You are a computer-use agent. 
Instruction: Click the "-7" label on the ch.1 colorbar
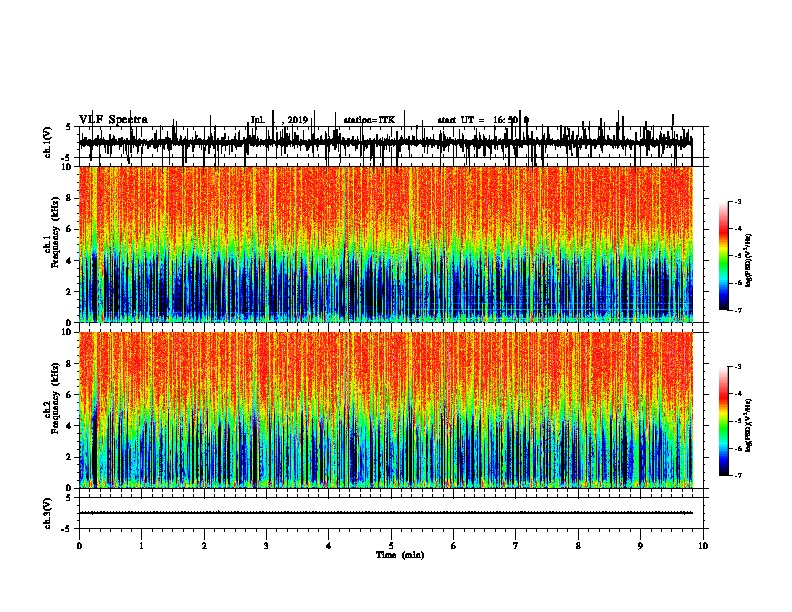pyautogui.click(x=737, y=310)
